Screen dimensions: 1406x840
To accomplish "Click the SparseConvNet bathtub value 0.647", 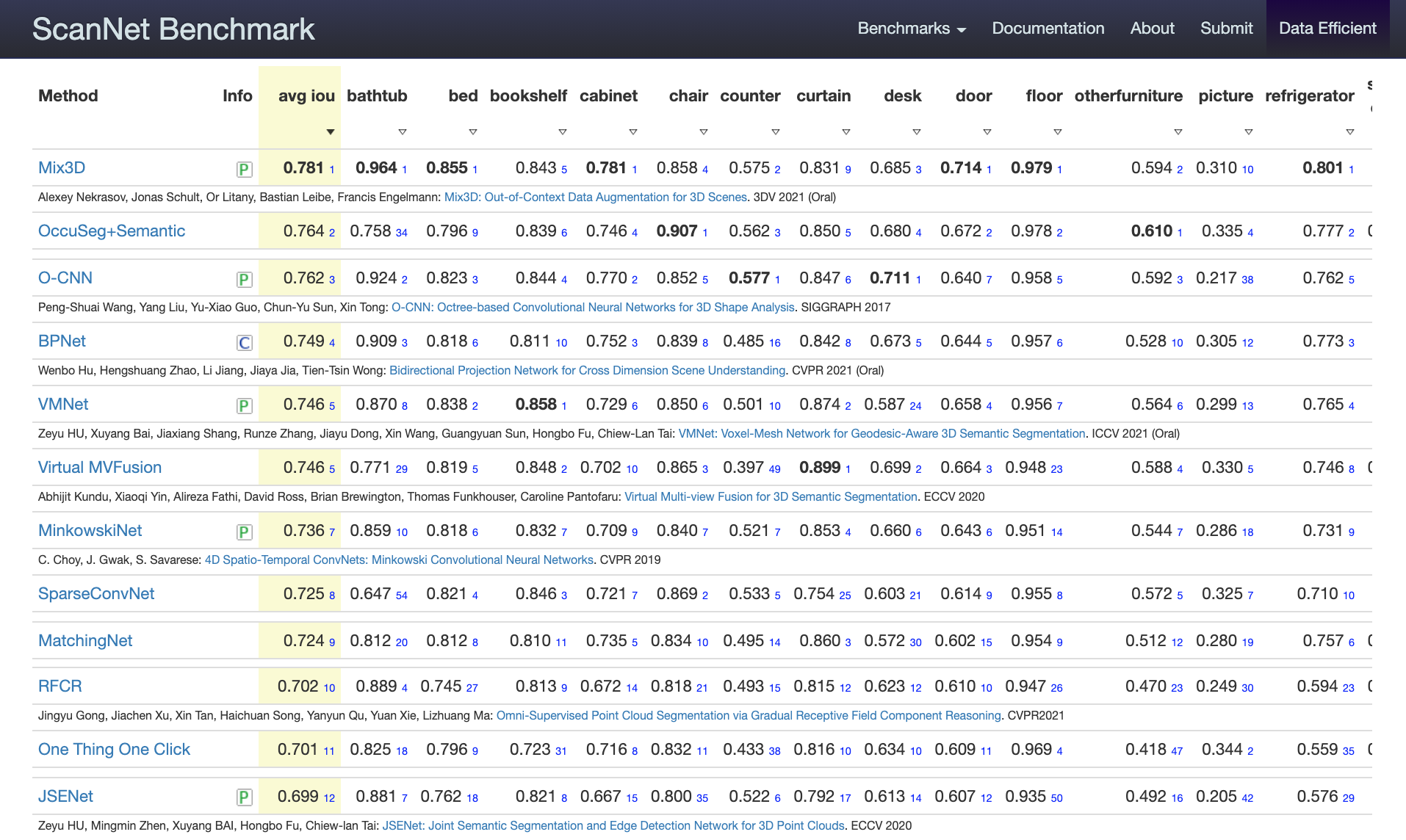I will [370, 593].
